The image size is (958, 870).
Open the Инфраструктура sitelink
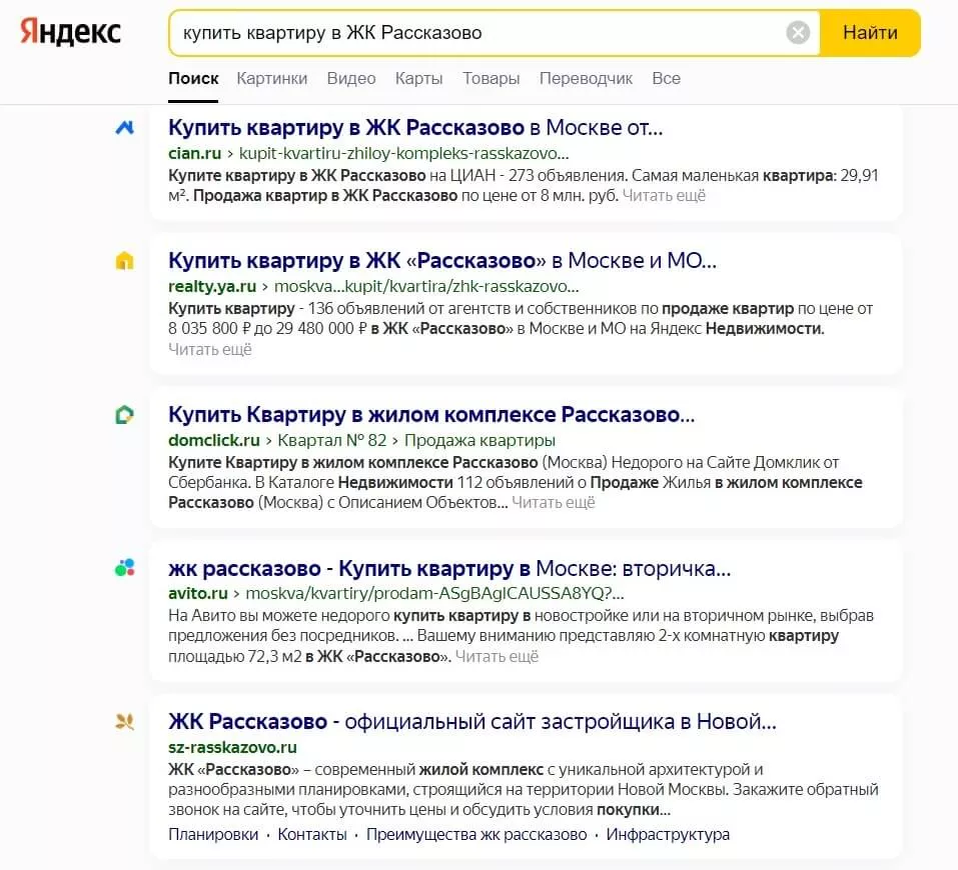668,835
